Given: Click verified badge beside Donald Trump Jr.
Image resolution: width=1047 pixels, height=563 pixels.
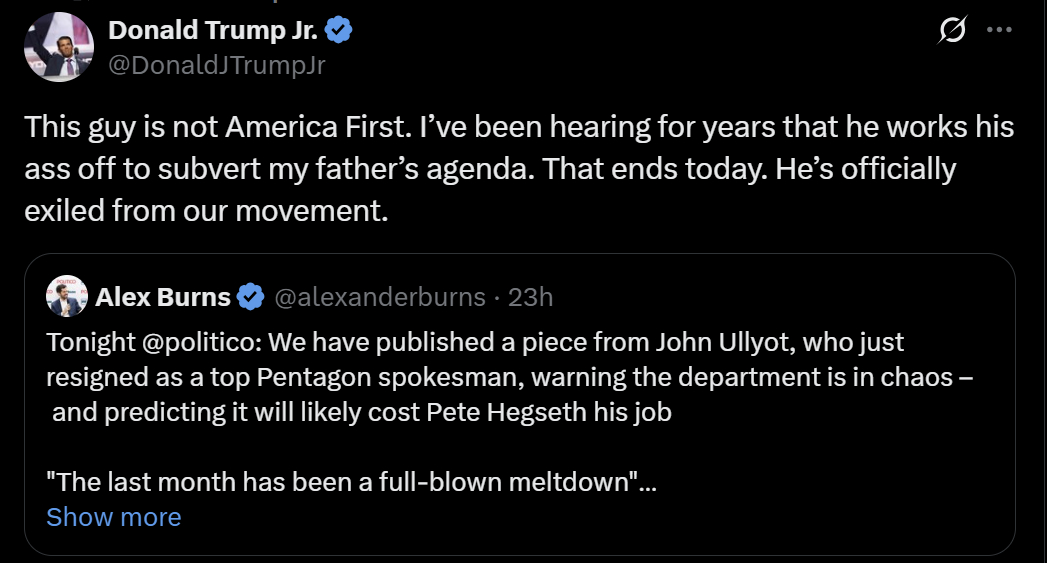Looking at the screenshot, I should 340,31.
